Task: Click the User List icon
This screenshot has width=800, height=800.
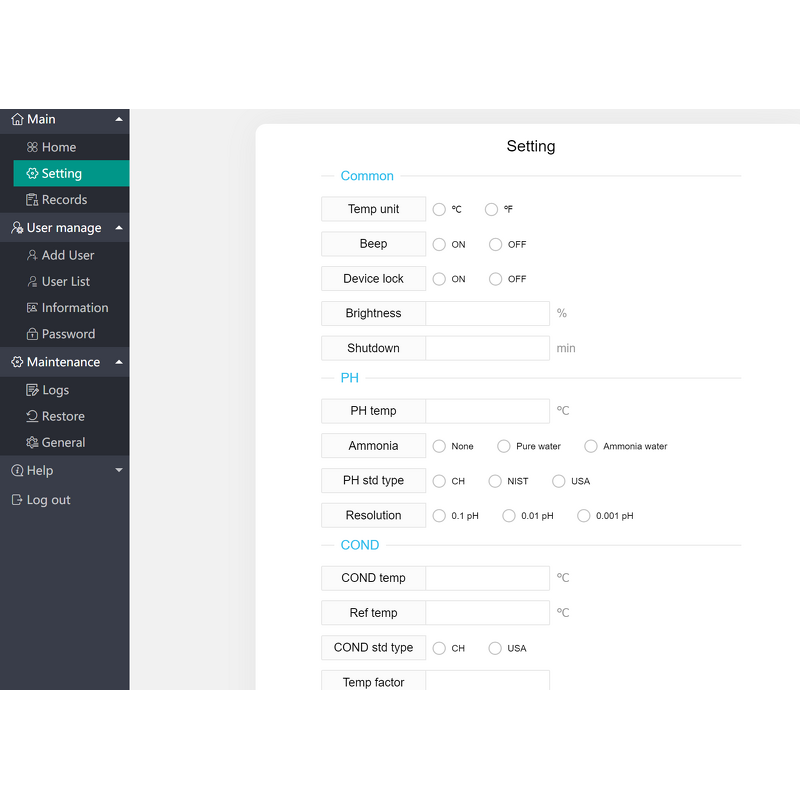Action: click(x=32, y=282)
